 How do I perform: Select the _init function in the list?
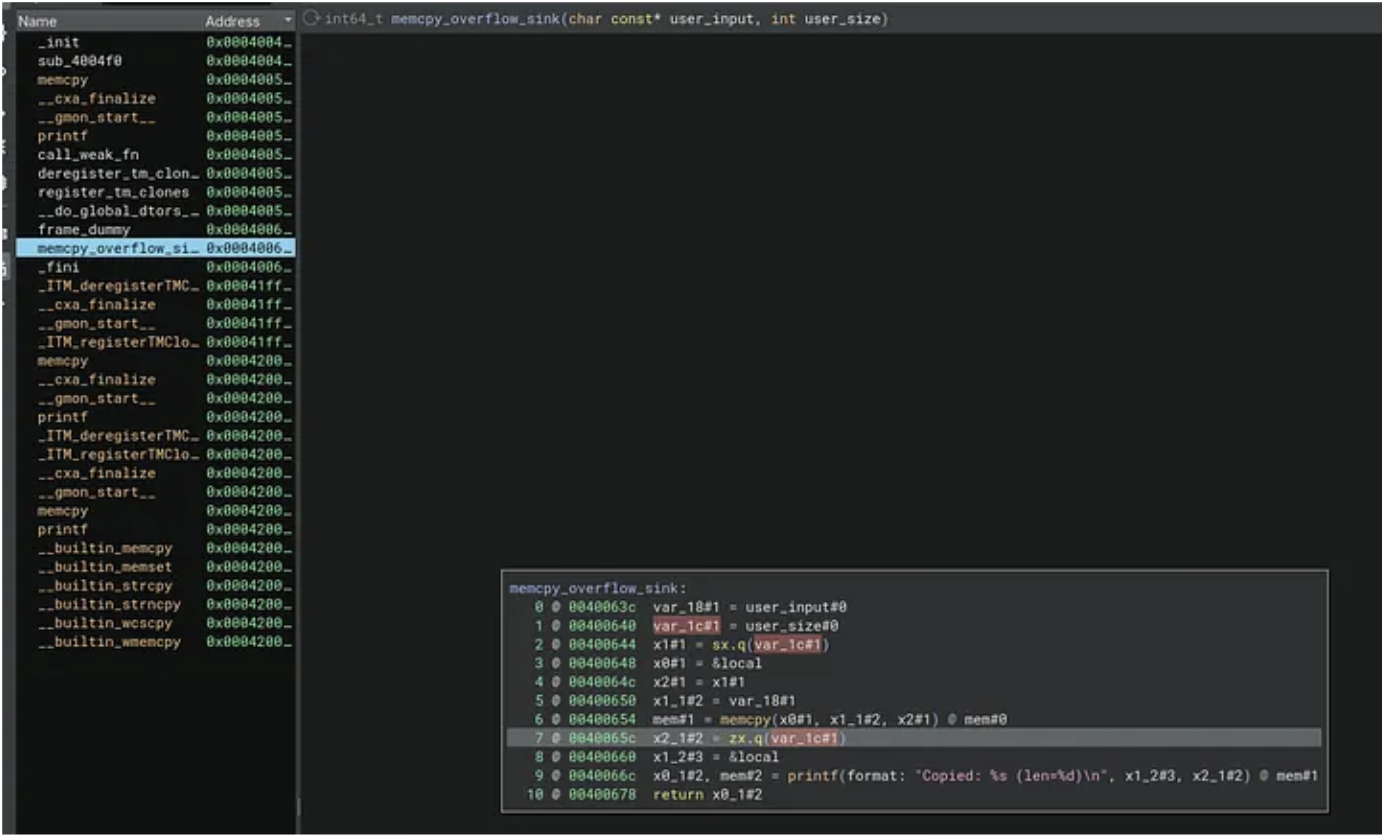click(58, 42)
